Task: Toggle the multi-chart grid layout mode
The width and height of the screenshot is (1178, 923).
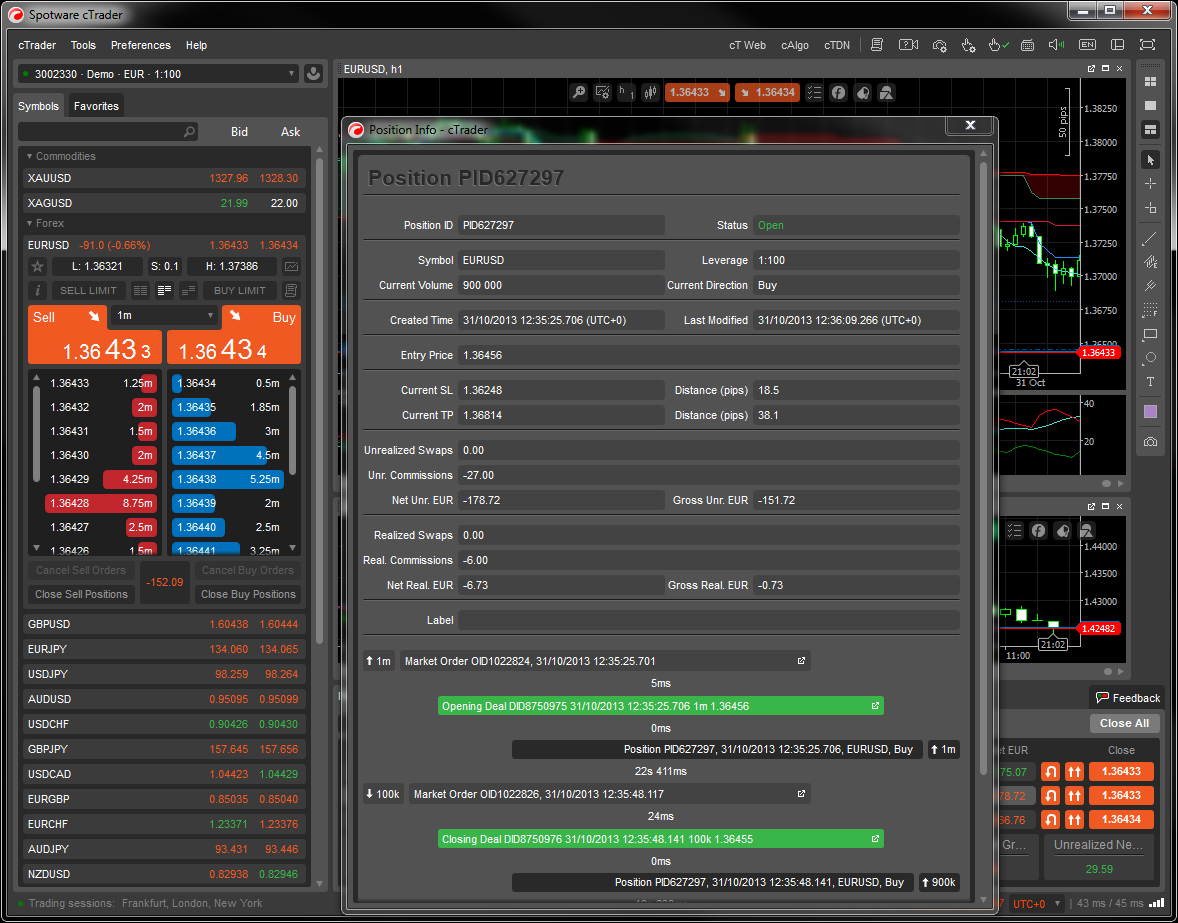Action: coord(1150,82)
